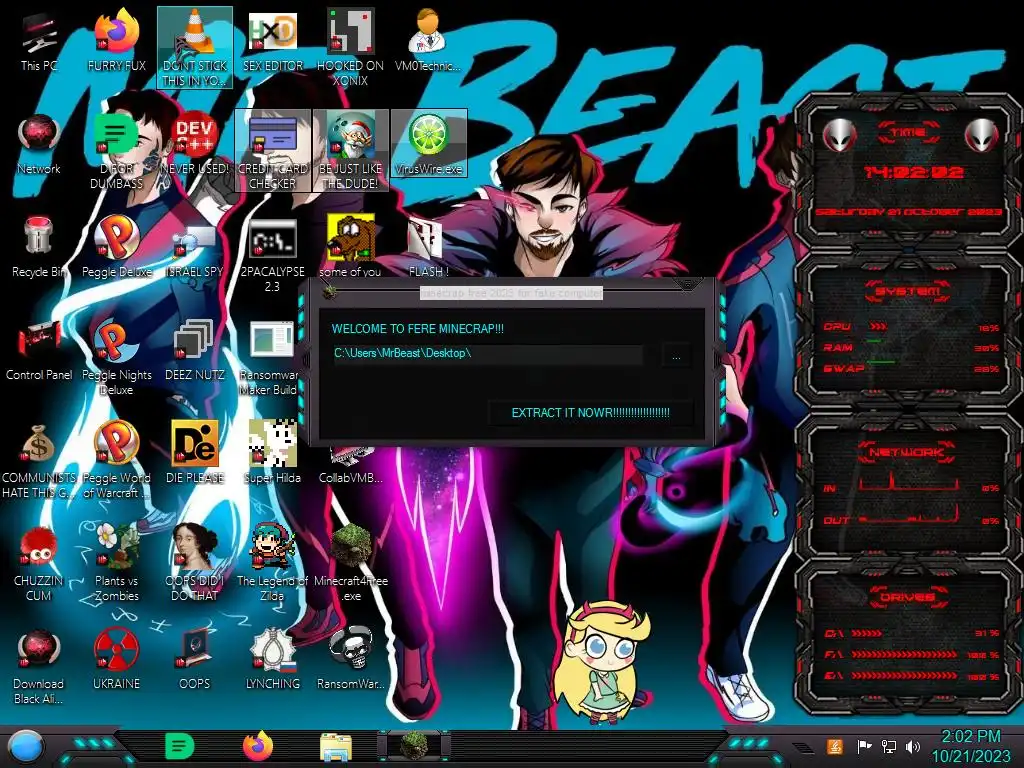The height and width of the screenshot is (768, 1024).
Task: Select the Minecraft block taskbar item
Action: pyautogui.click(x=413, y=746)
